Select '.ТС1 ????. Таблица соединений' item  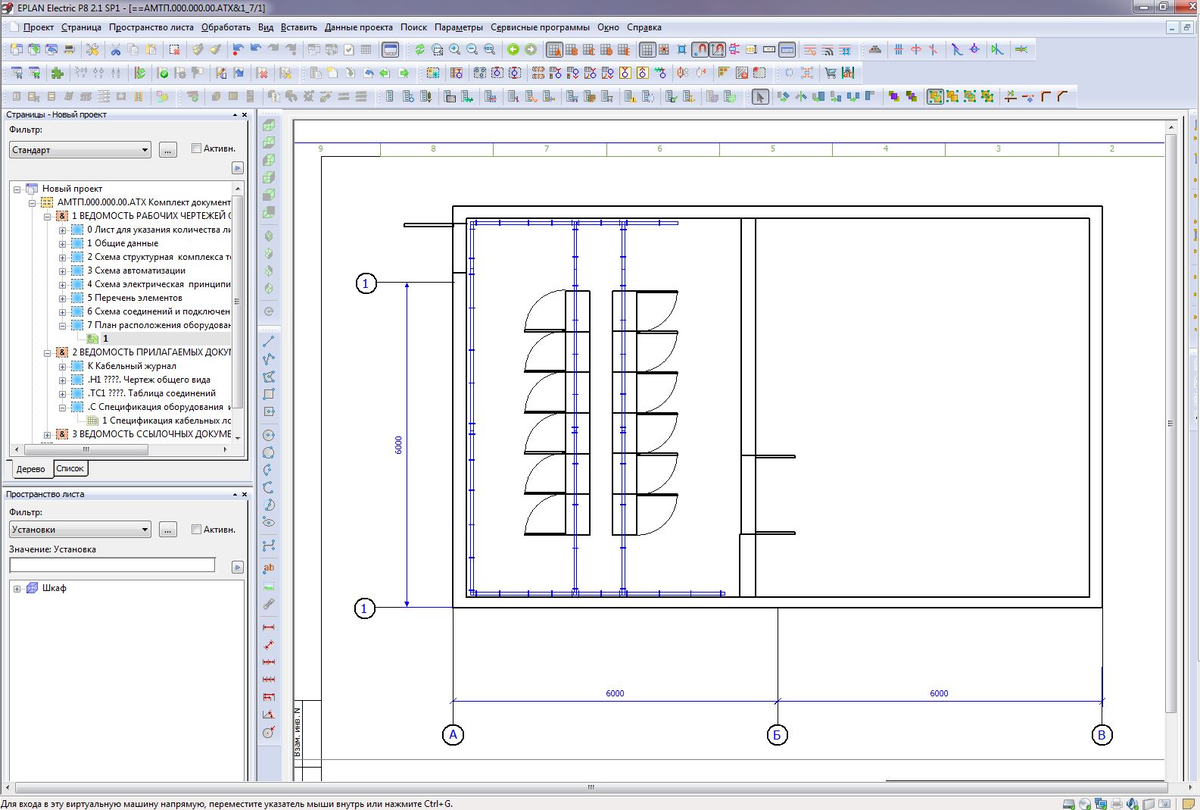click(151, 393)
